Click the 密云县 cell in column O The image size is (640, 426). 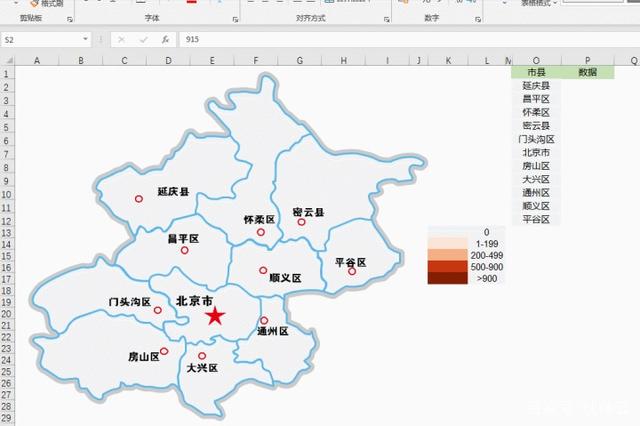tap(536, 126)
